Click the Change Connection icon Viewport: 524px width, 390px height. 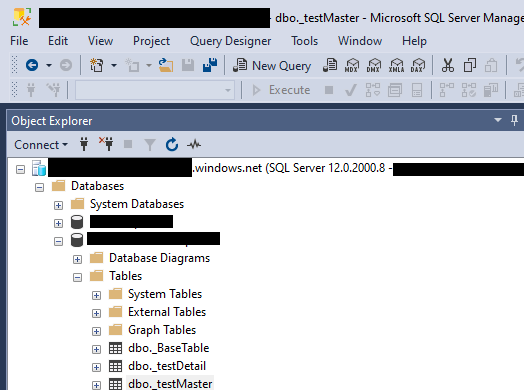[x=53, y=90]
